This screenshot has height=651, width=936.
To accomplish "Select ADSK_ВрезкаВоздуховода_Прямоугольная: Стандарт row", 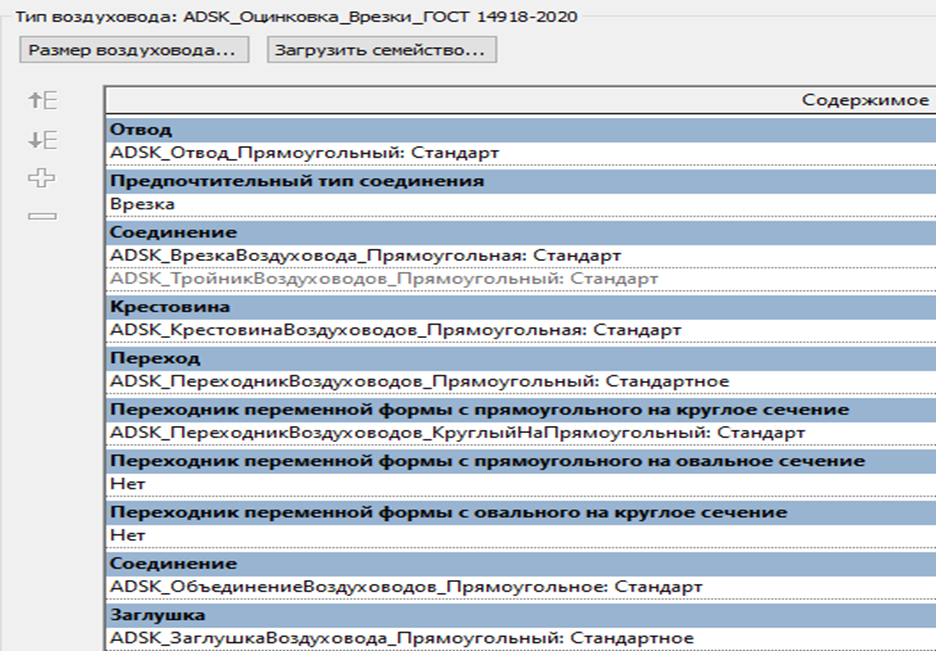I will tap(521, 255).
